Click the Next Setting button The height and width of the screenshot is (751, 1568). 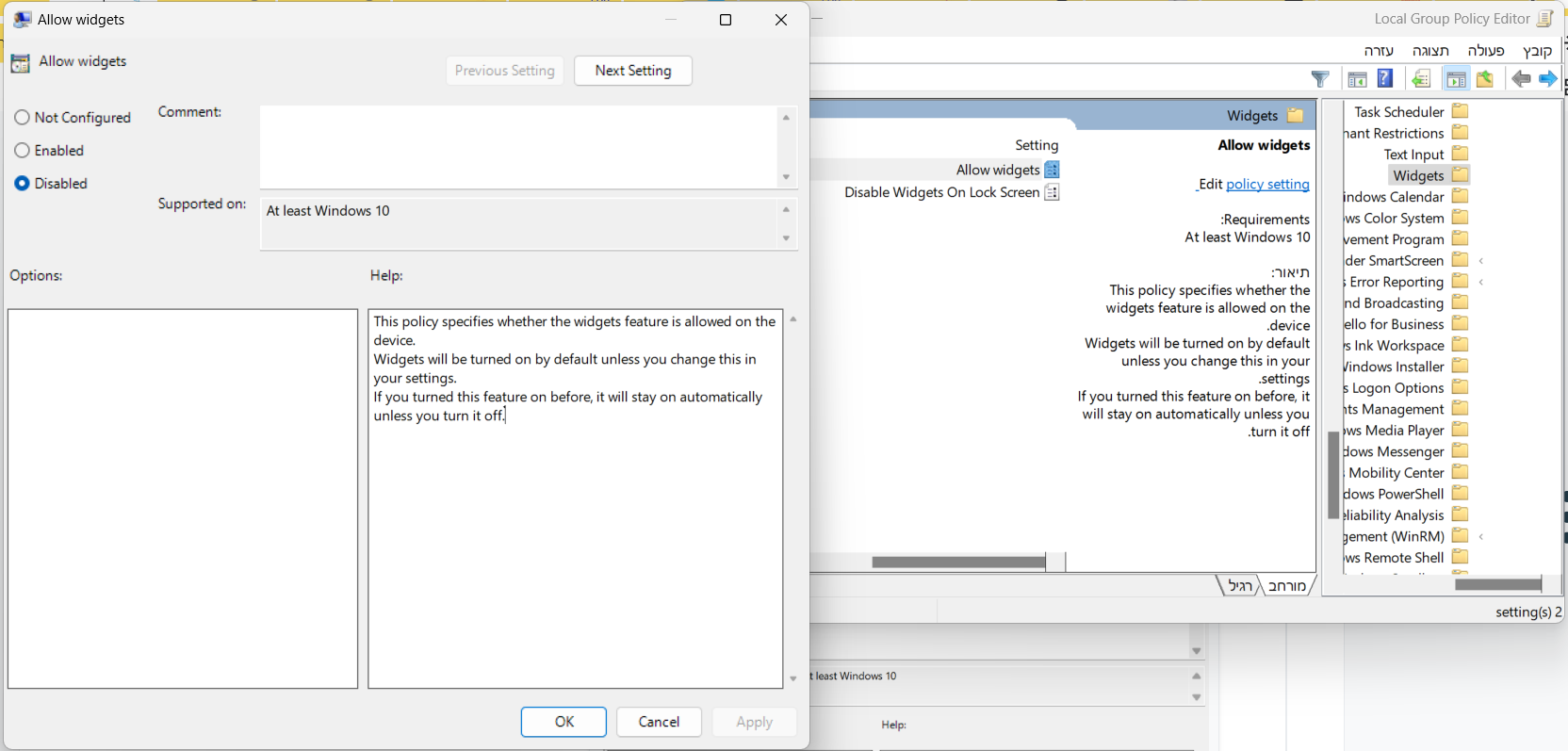tap(633, 71)
